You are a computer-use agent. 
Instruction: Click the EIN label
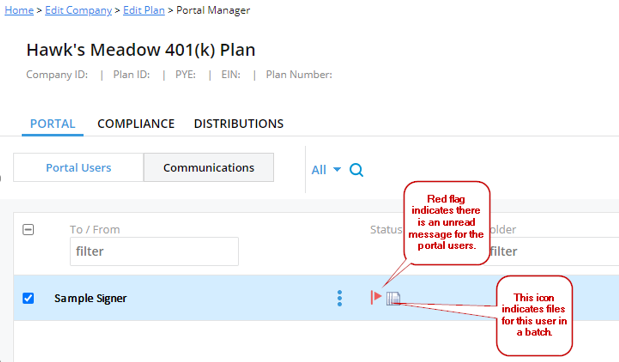[231, 75]
